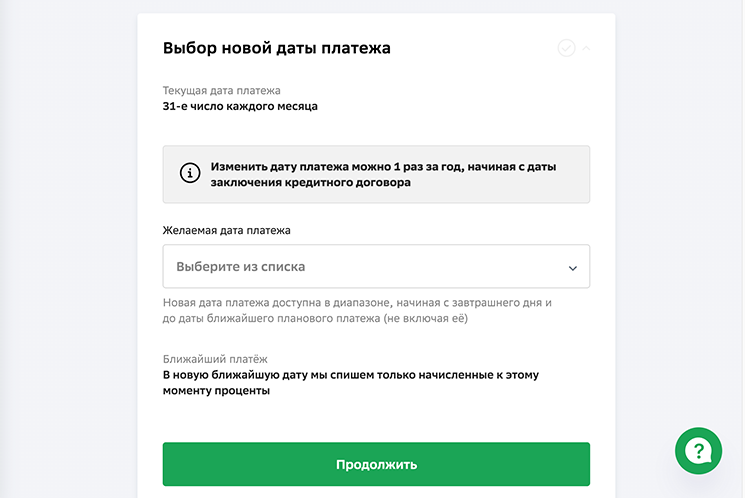Select the text 31-е число каждого месяца
The width and height of the screenshot is (745, 498).
(x=240, y=105)
